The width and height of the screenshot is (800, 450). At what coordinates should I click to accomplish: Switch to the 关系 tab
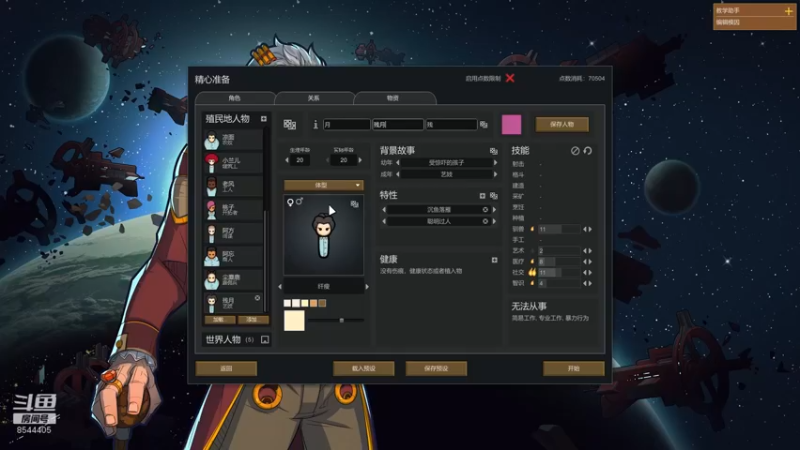pyautogui.click(x=314, y=98)
